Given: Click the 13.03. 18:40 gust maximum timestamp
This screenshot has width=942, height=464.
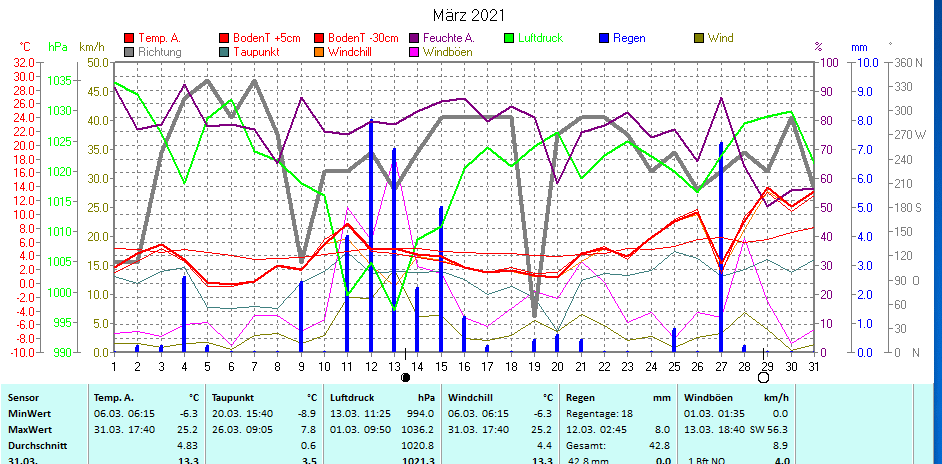Looking at the screenshot, I should pyautogui.click(x=713, y=430).
